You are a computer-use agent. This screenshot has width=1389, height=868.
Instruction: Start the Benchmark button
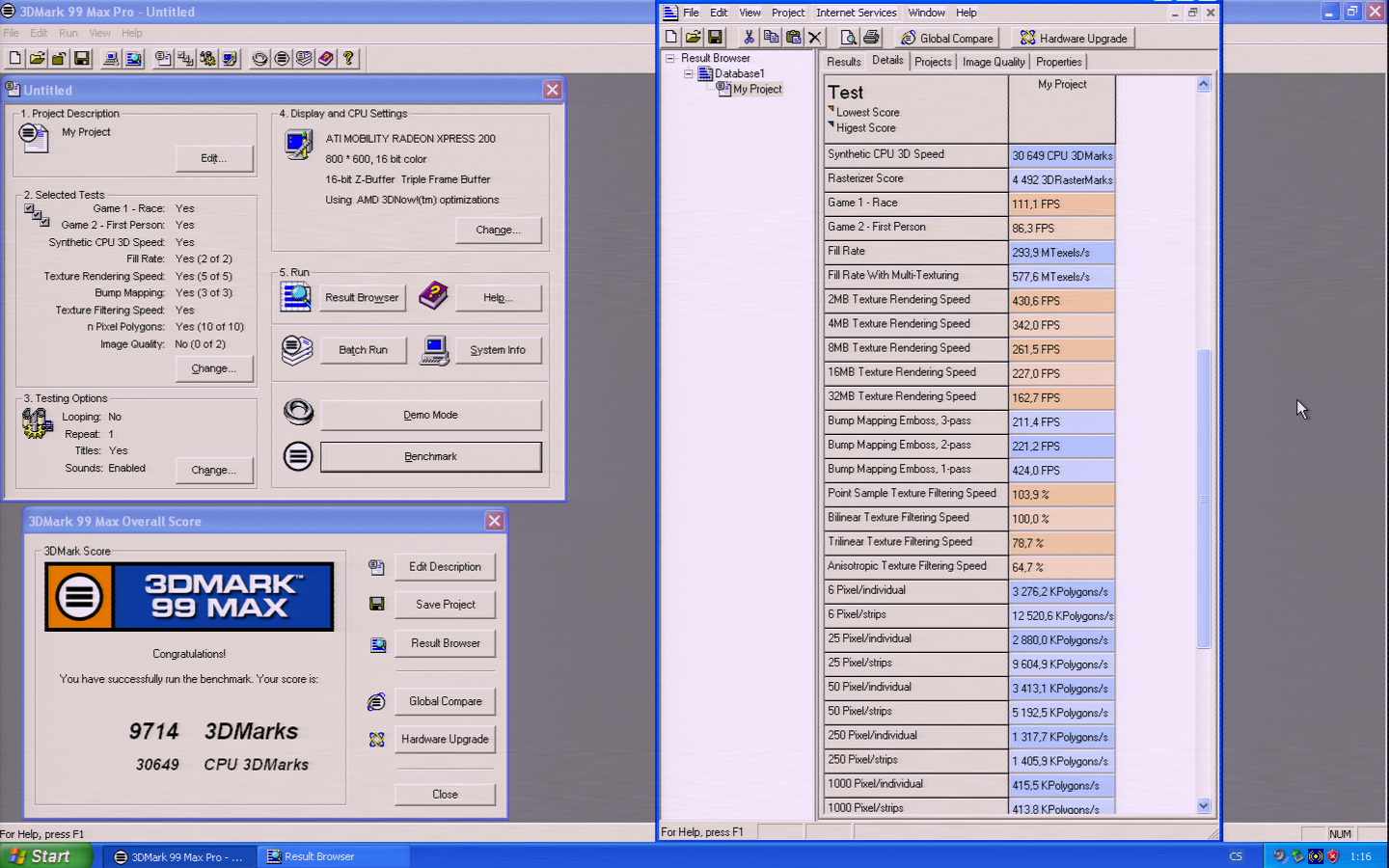(x=430, y=456)
